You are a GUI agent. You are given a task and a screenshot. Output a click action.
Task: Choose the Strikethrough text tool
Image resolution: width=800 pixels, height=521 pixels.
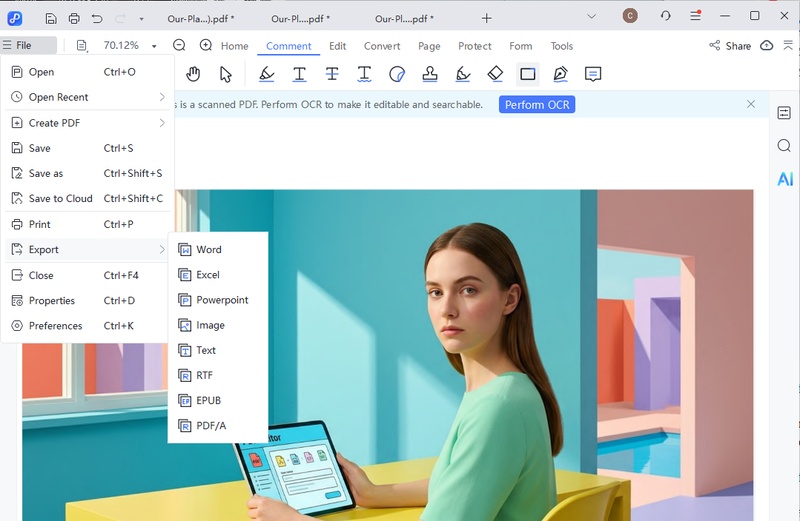[x=332, y=74]
